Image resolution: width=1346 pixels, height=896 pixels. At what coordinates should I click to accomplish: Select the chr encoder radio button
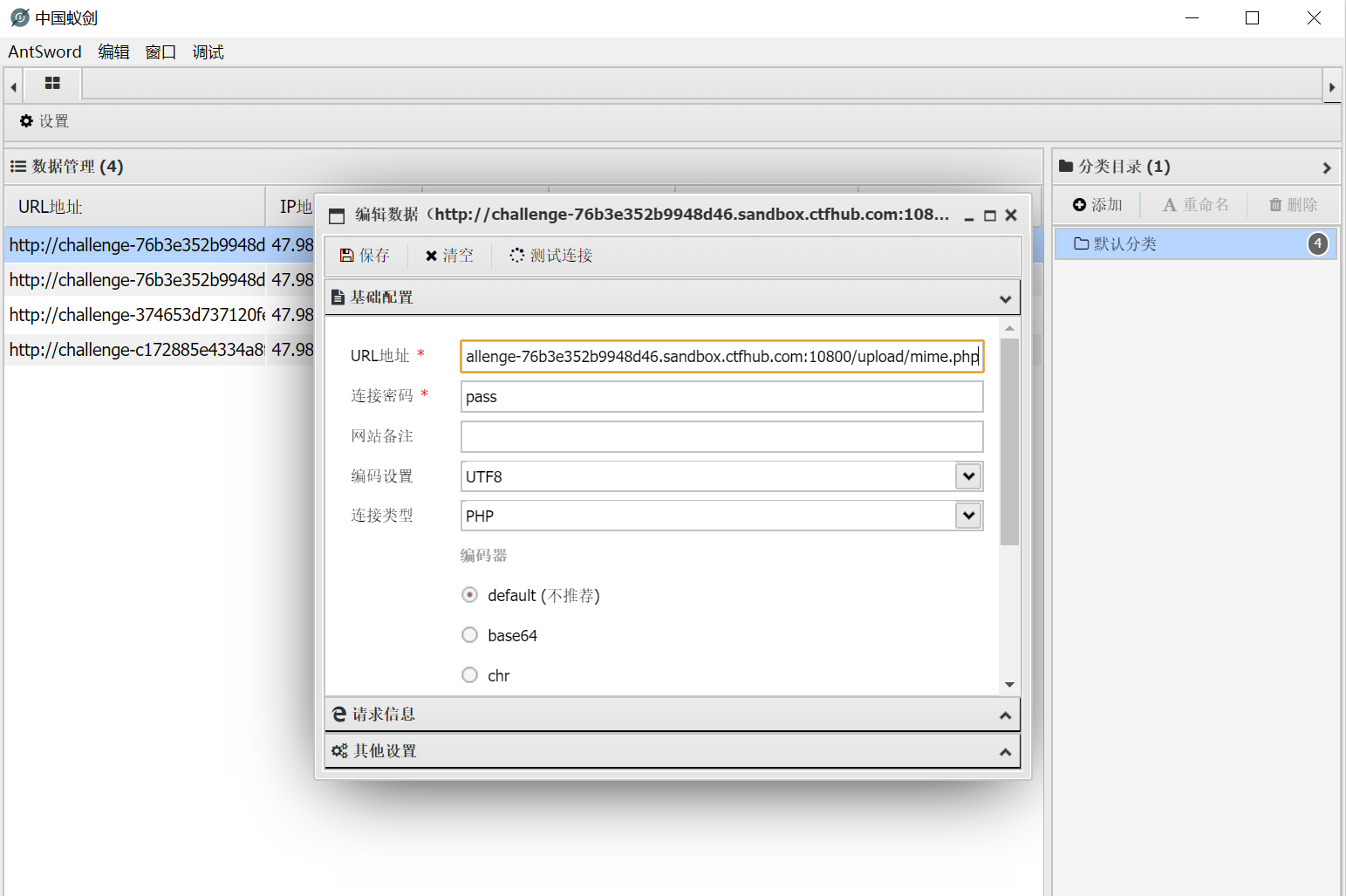(x=469, y=675)
